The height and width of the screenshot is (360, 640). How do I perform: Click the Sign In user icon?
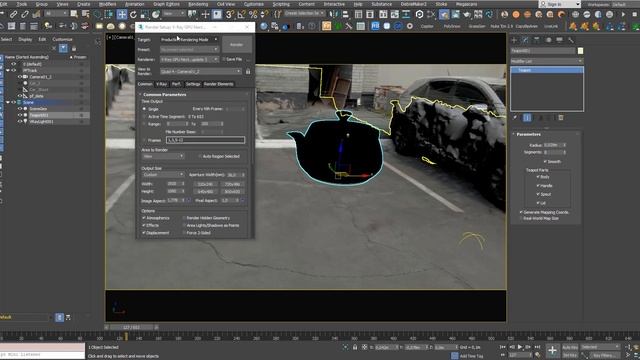pyautogui.click(x=543, y=4)
